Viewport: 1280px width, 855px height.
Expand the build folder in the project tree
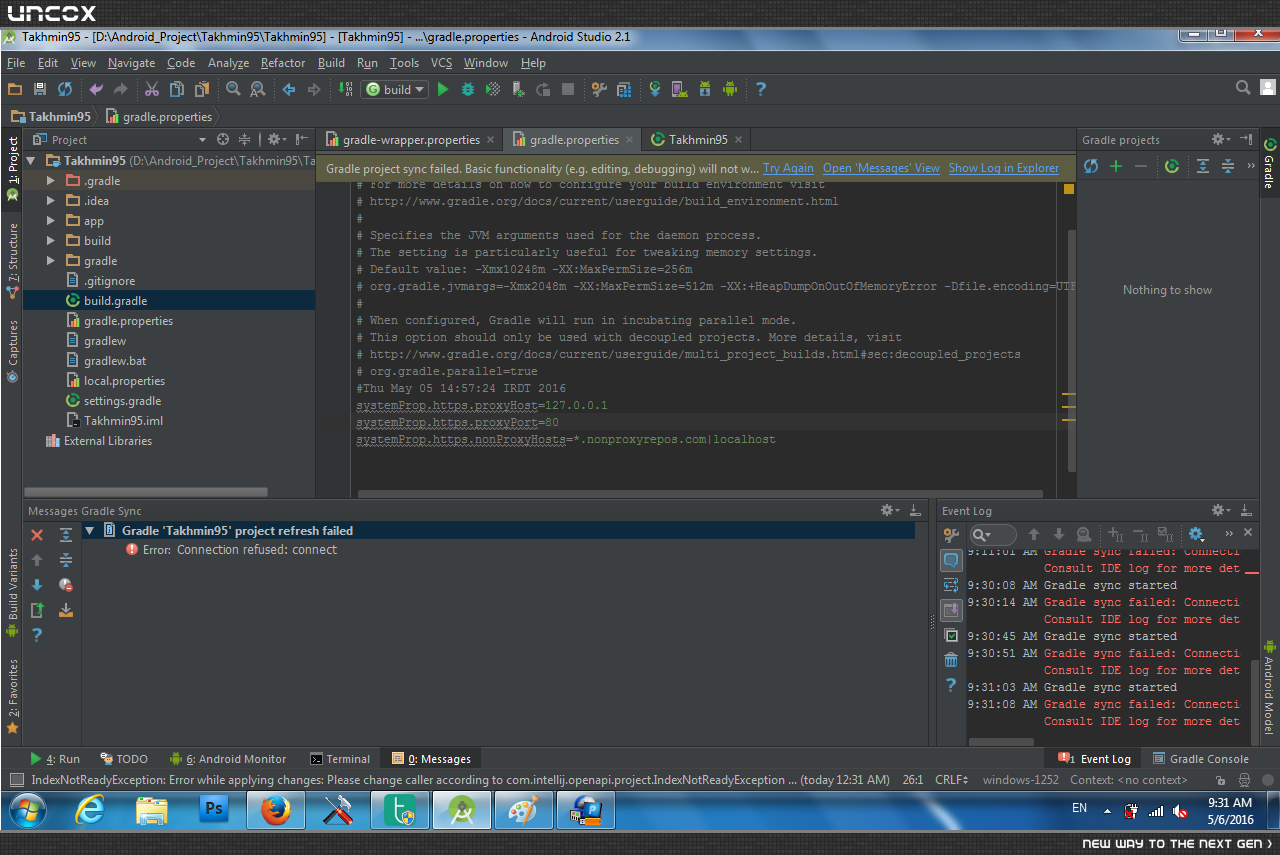(51, 241)
